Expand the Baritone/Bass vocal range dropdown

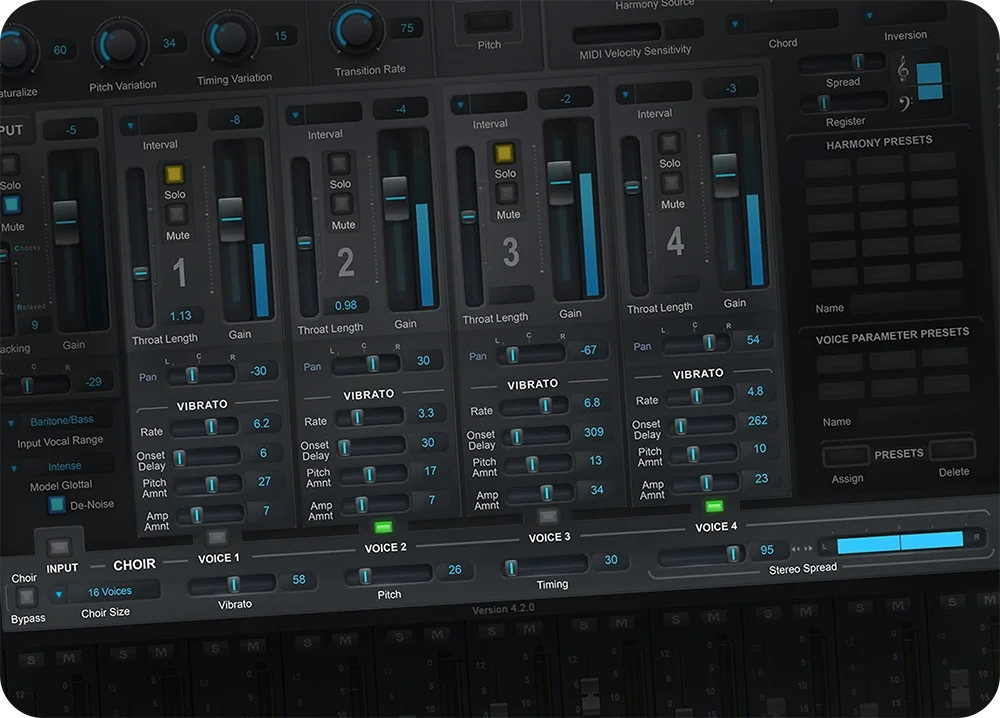(x=60, y=421)
